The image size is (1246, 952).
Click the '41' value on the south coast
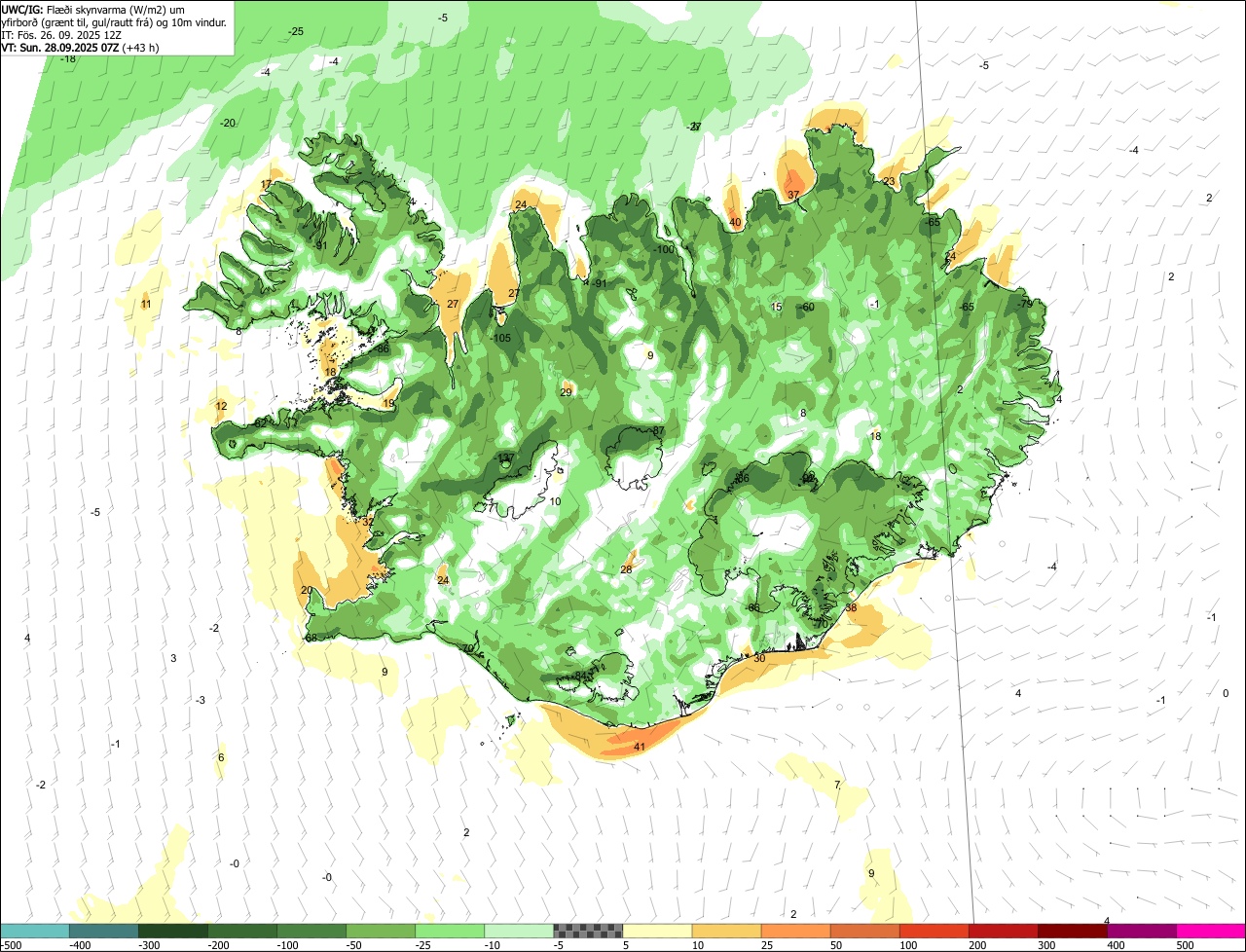(640, 747)
